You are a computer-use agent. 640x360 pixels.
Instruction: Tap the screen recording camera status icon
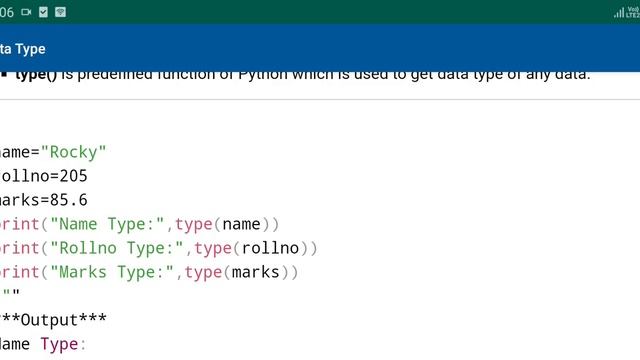[26, 12]
